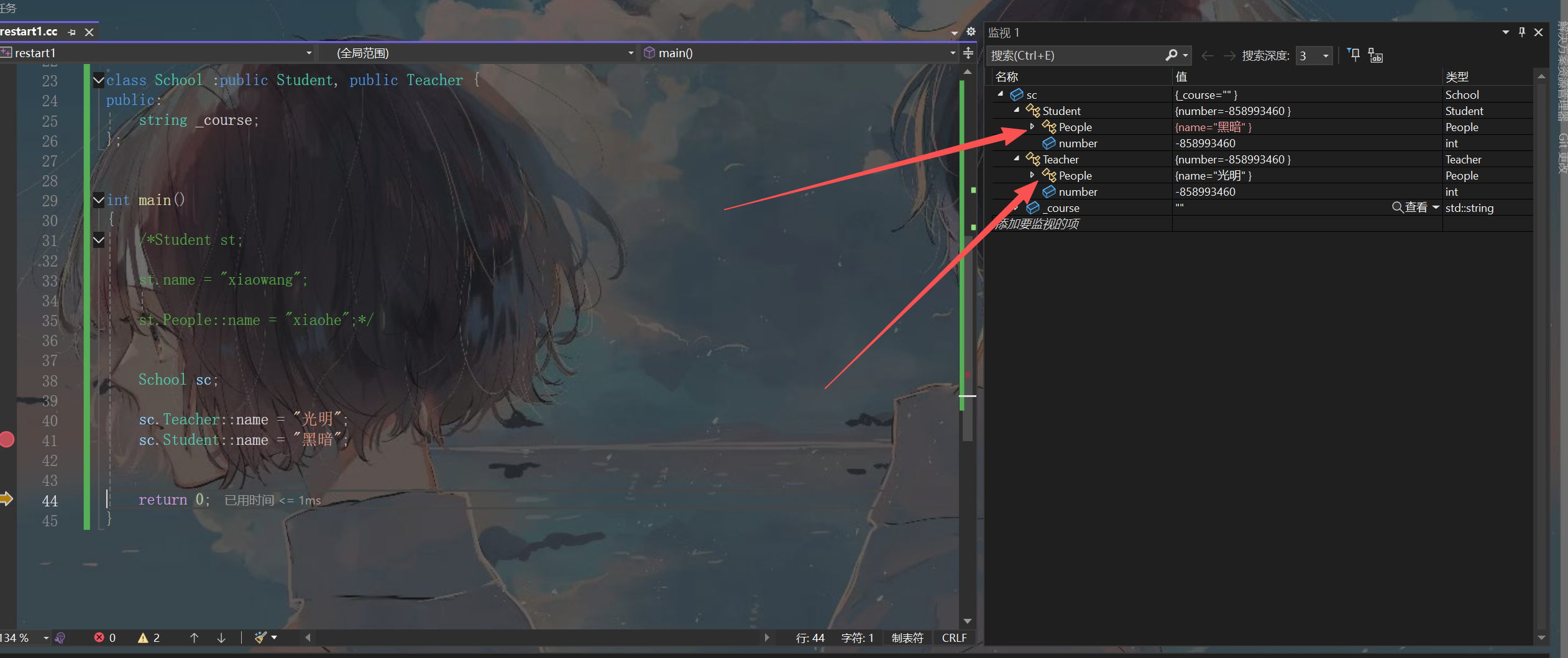Screen dimensions: 1568x658
Task: Open the 监视 1 window options dropdown
Action: pyautogui.click(x=1505, y=32)
